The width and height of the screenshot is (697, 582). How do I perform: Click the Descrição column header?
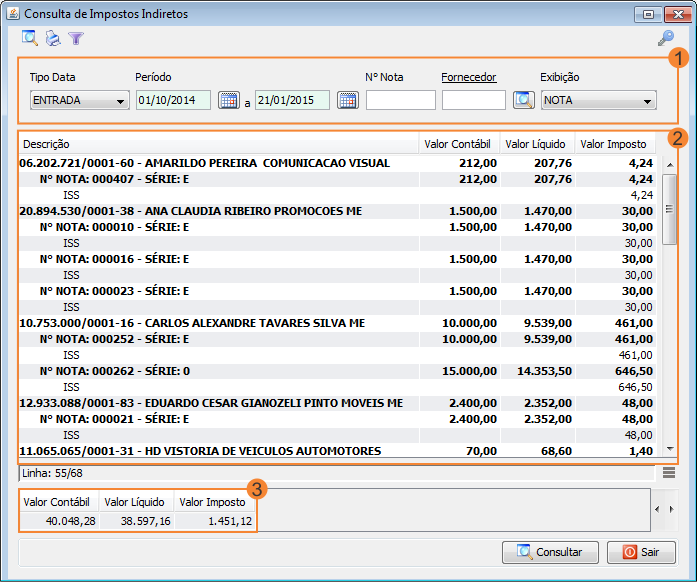point(219,144)
